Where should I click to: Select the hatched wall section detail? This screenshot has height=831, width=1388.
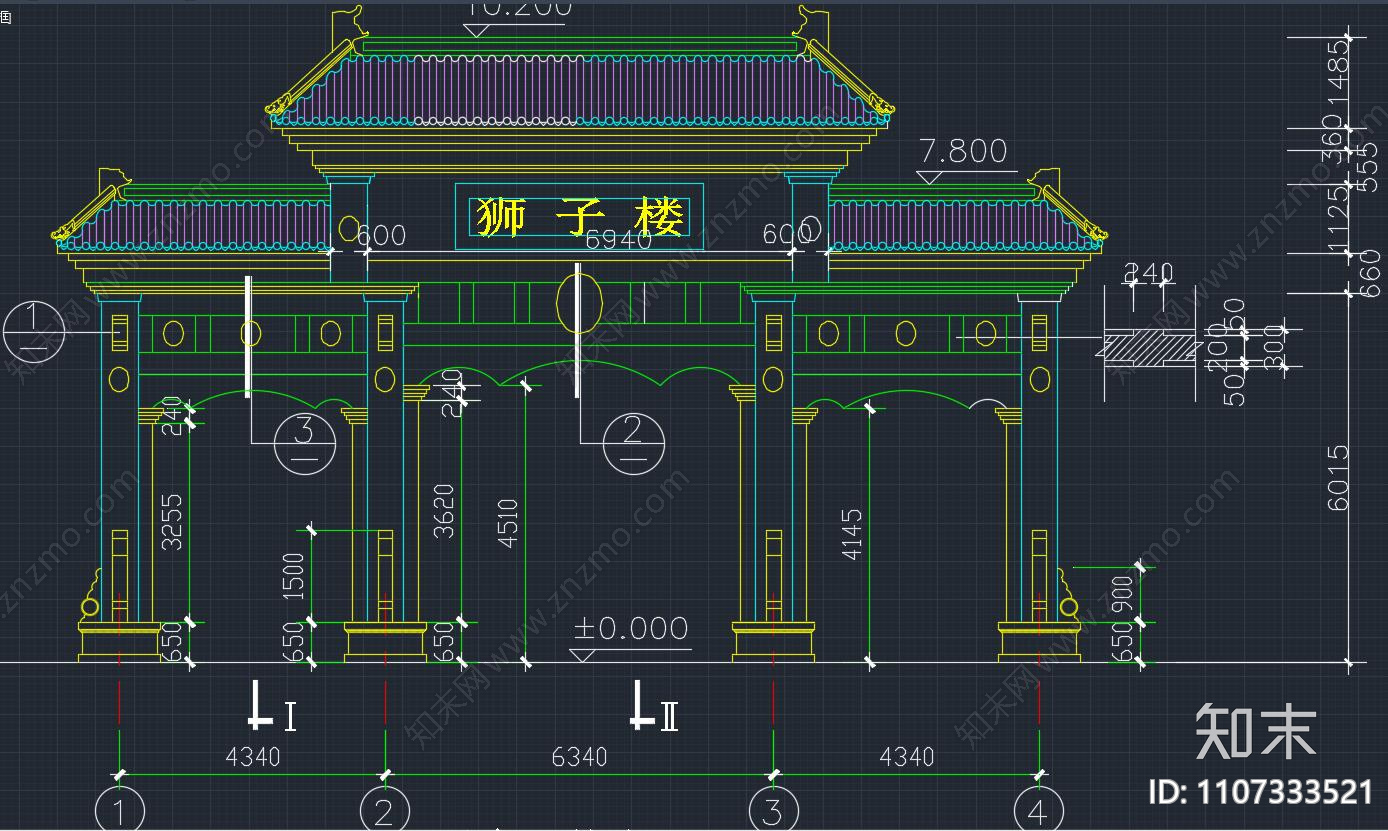1149,349
